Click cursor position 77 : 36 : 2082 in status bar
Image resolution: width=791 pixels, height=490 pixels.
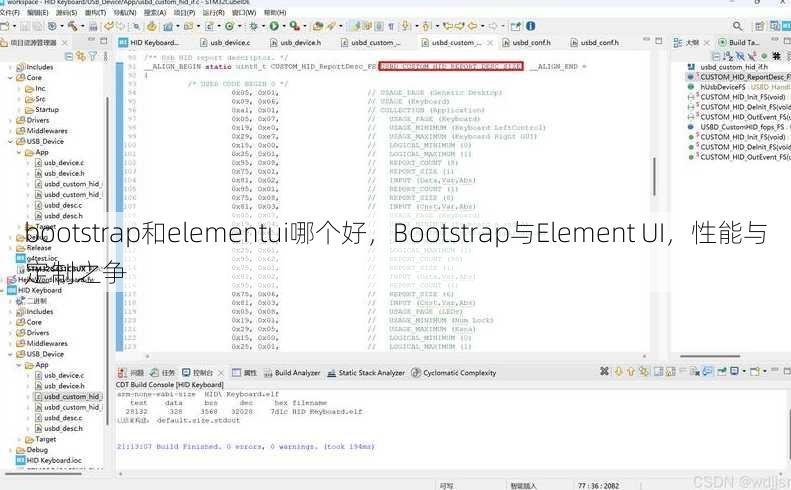tap(598, 486)
